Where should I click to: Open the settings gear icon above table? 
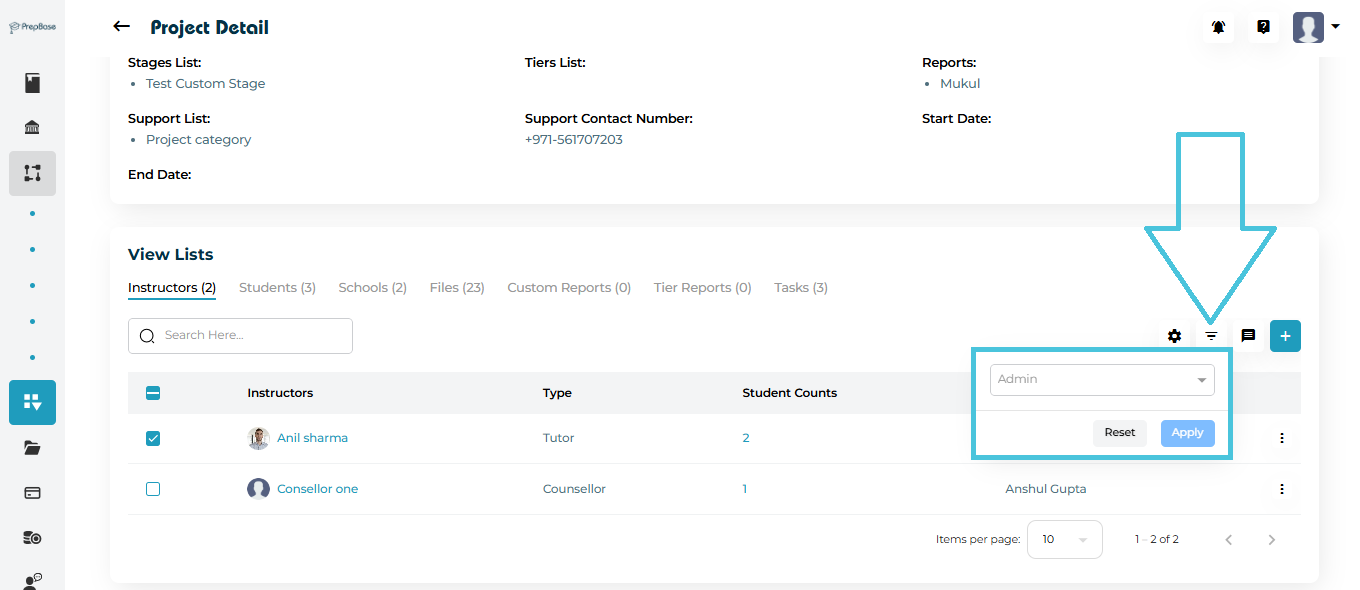(1174, 336)
